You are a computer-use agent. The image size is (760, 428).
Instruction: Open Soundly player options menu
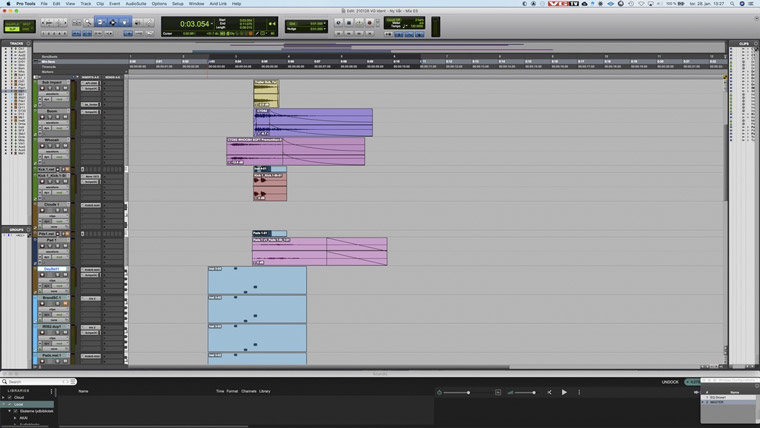tap(579, 392)
